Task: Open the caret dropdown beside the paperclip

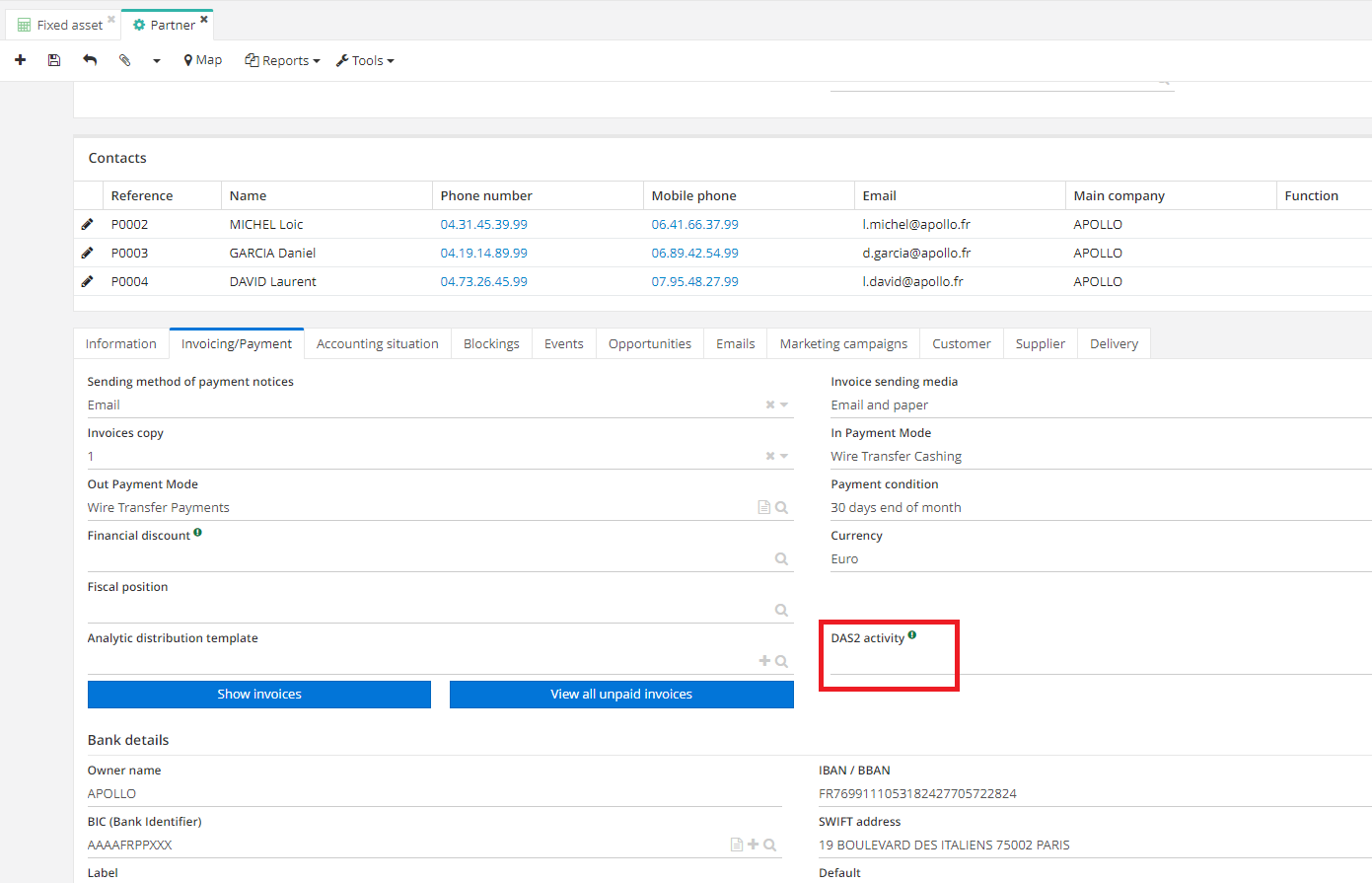Action: (x=156, y=61)
